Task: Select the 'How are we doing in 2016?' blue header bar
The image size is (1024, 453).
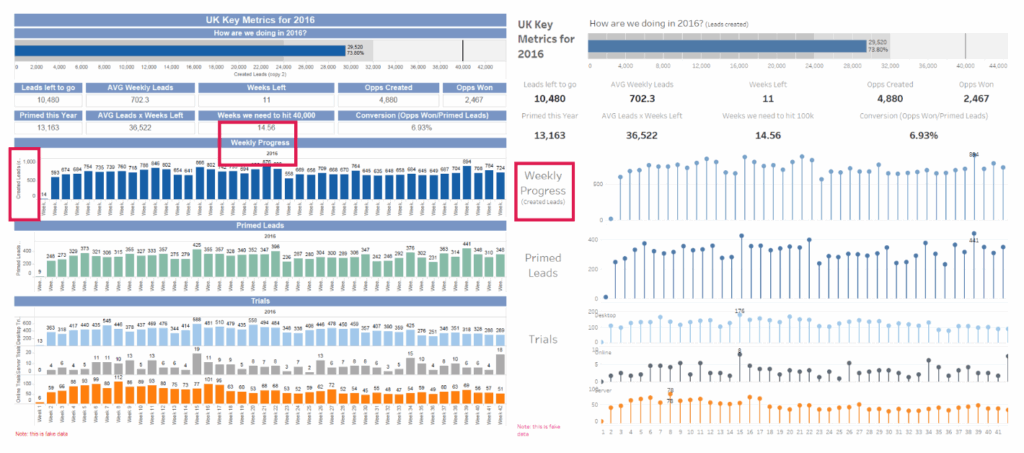Action: point(260,34)
